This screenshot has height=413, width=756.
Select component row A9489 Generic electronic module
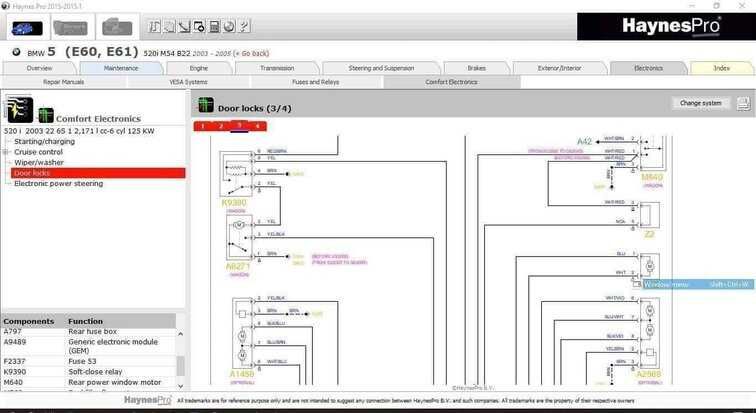tap(89, 346)
